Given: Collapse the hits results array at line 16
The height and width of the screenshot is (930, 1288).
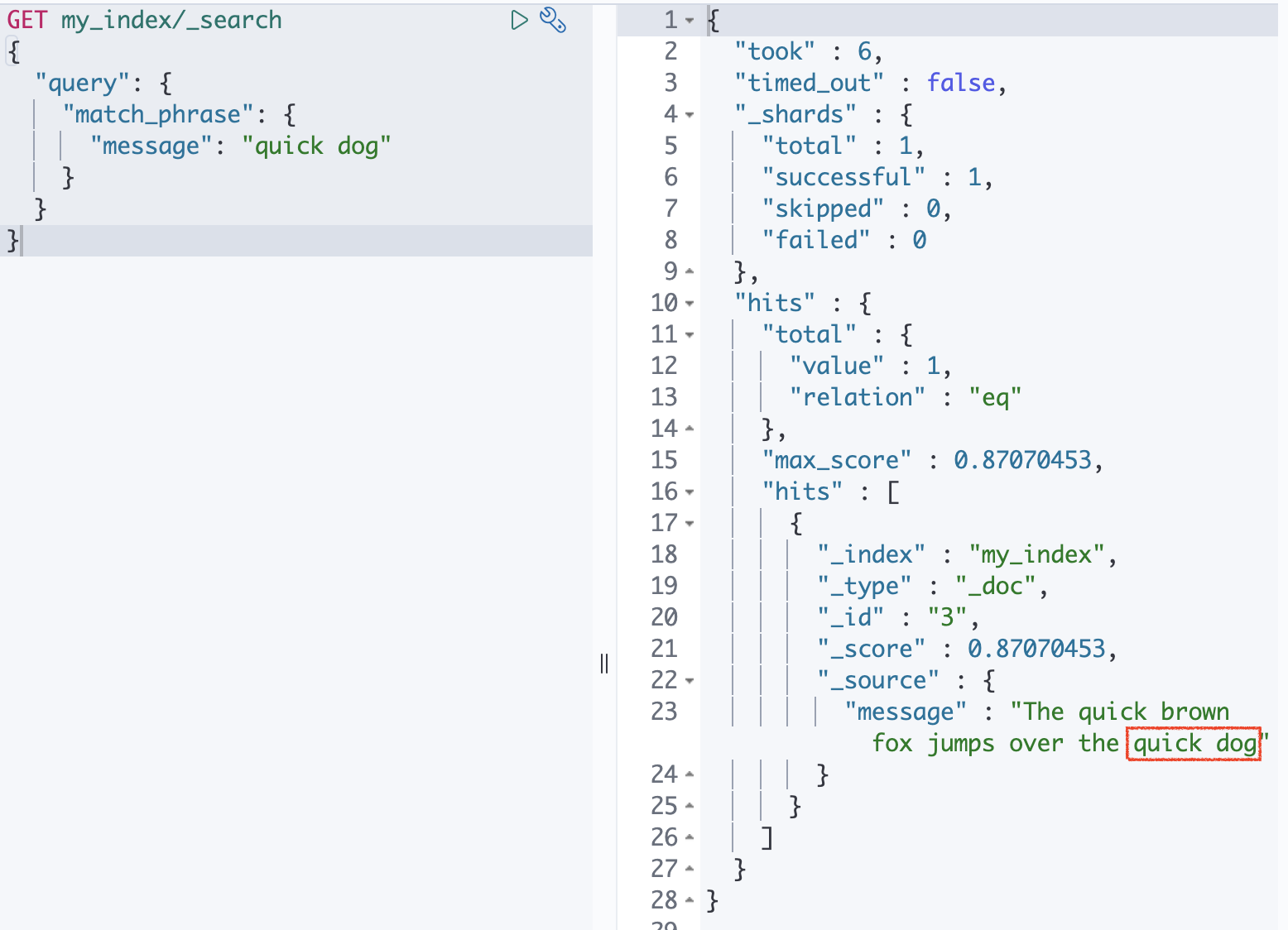Looking at the screenshot, I should tap(690, 491).
